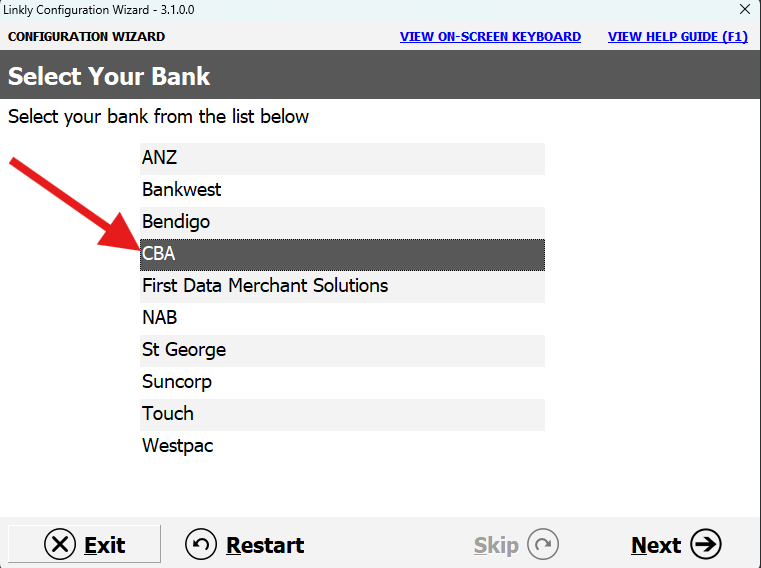The height and width of the screenshot is (568, 761).
Task: Click the Restart button label
Action: pos(265,545)
